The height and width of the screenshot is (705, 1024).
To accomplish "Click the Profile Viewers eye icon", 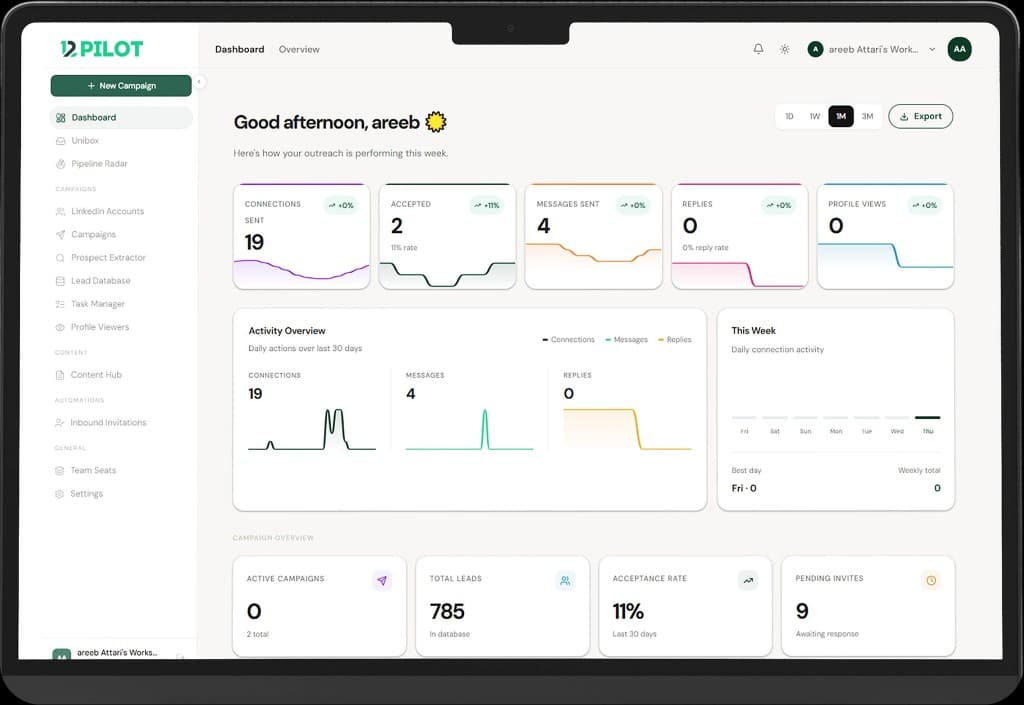I will pos(60,327).
